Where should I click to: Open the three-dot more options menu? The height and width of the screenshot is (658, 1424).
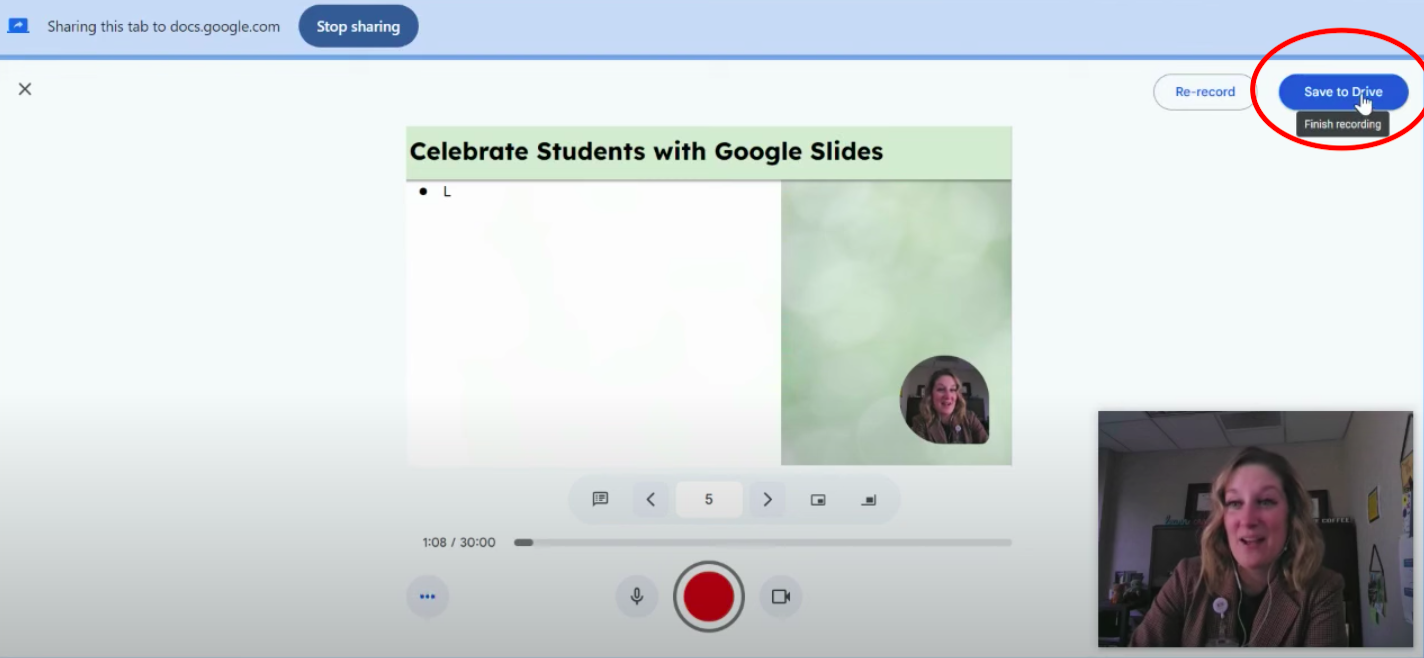[x=428, y=597]
